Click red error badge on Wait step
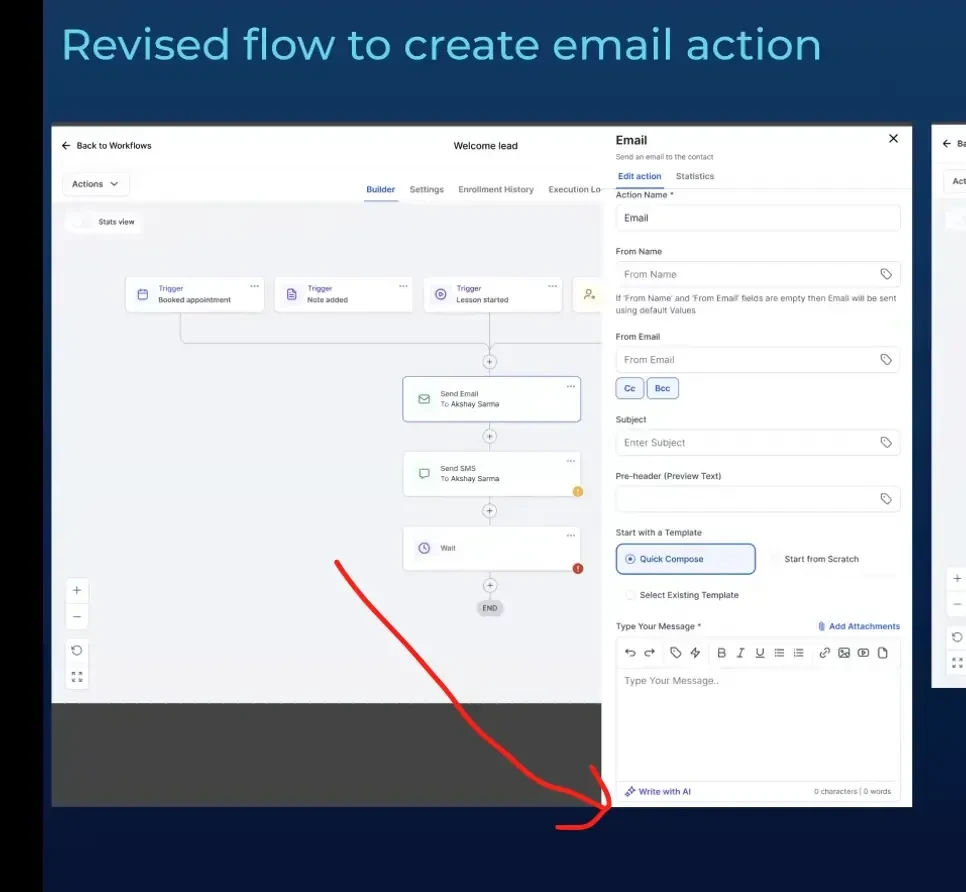 pos(578,569)
